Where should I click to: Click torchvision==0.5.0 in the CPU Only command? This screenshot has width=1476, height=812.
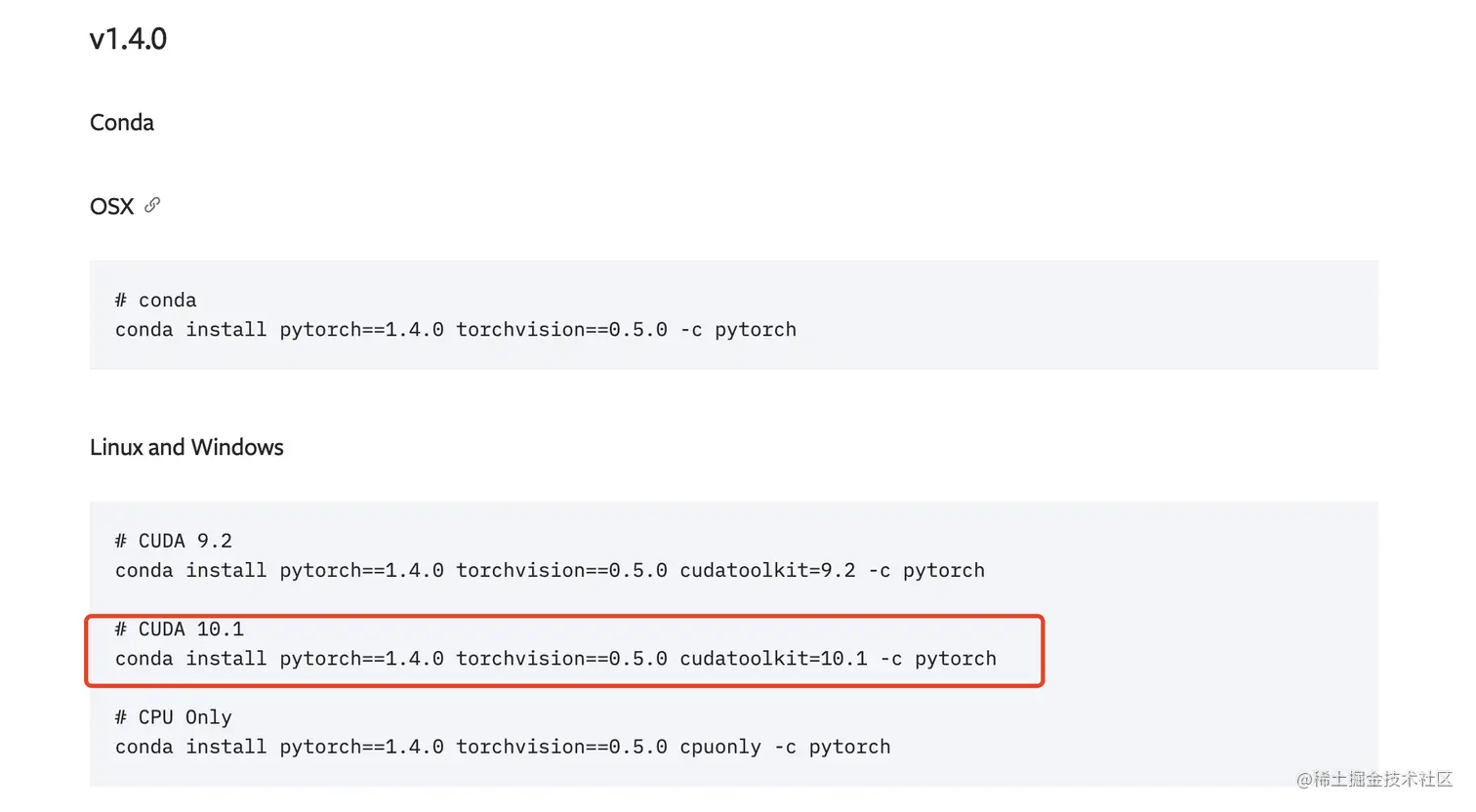point(561,748)
